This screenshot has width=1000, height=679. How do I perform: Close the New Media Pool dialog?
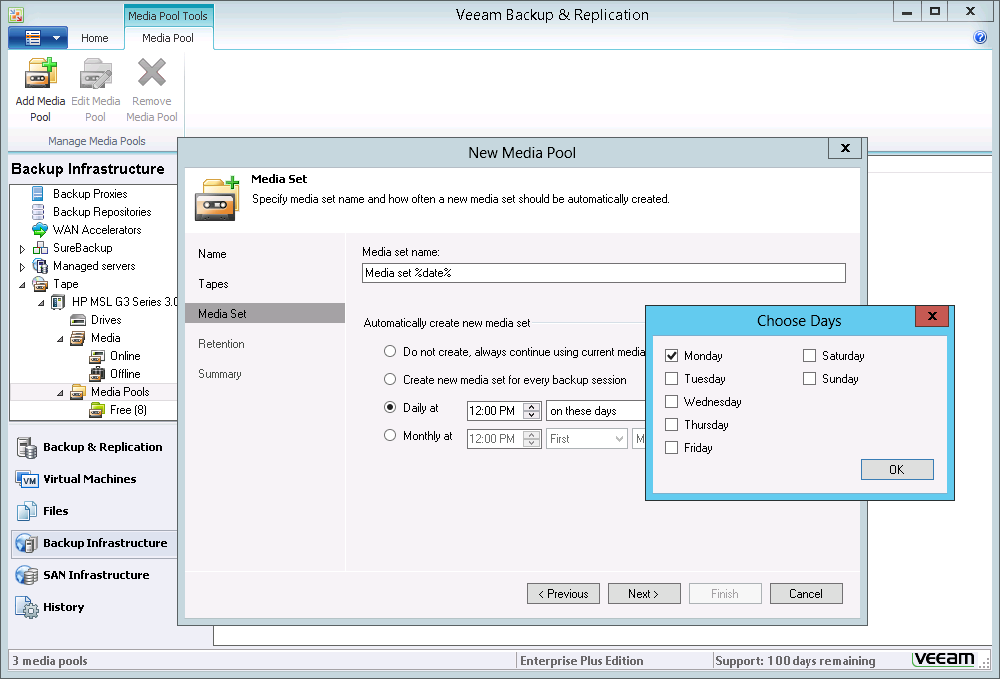click(x=845, y=148)
